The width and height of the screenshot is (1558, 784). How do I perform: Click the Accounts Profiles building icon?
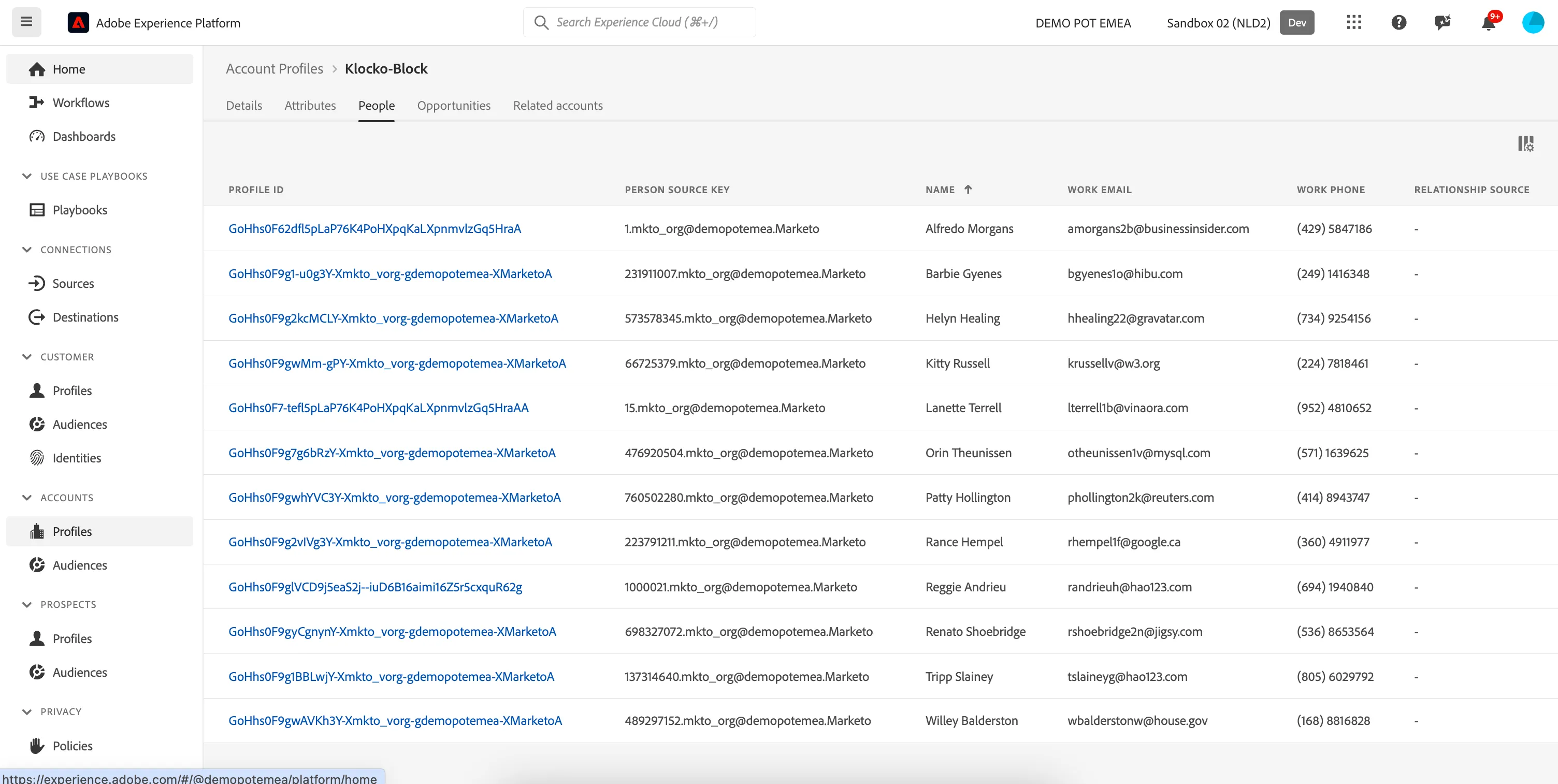37,532
